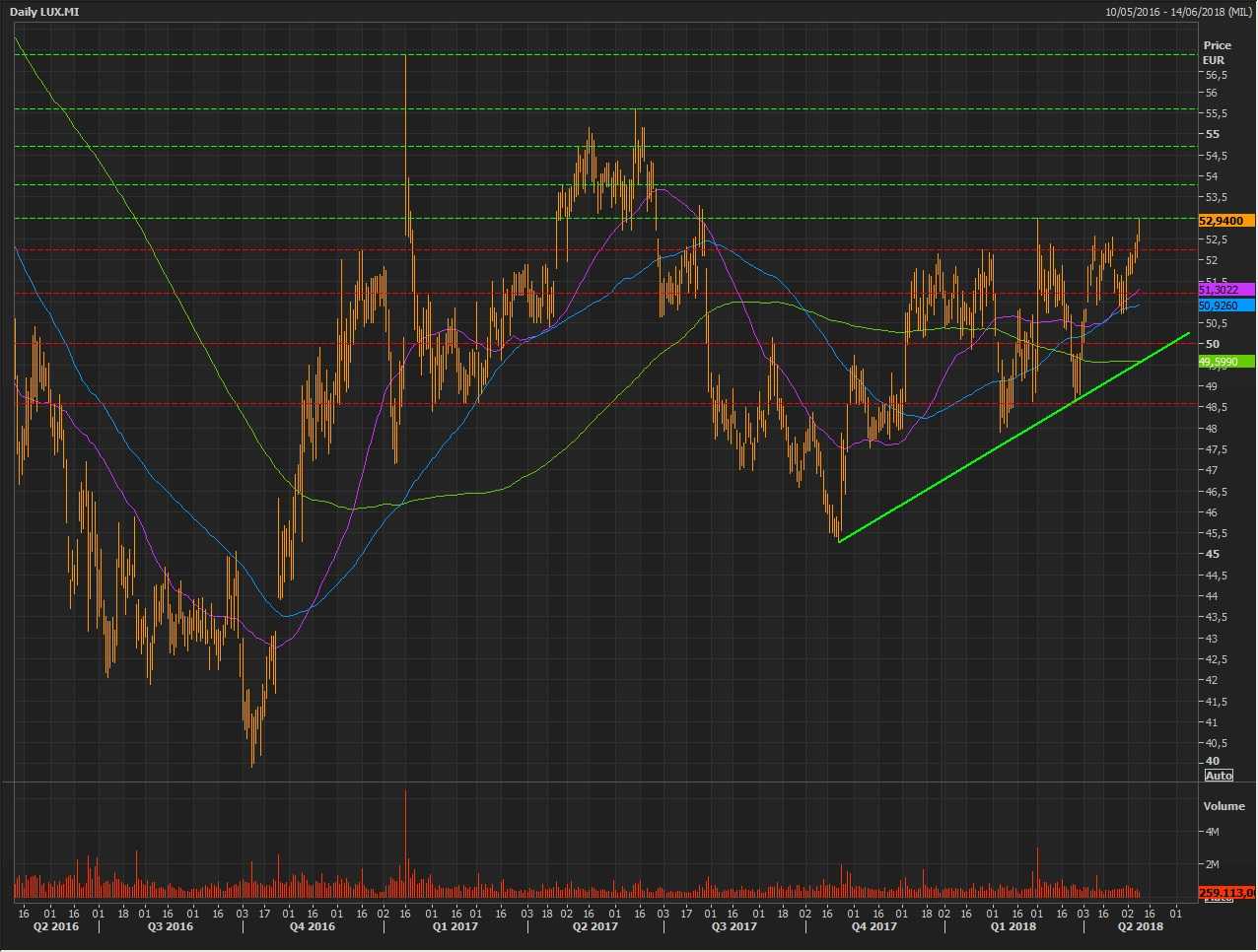Select the topmost green dashed resistance line
The image size is (1258, 952).
592,54
